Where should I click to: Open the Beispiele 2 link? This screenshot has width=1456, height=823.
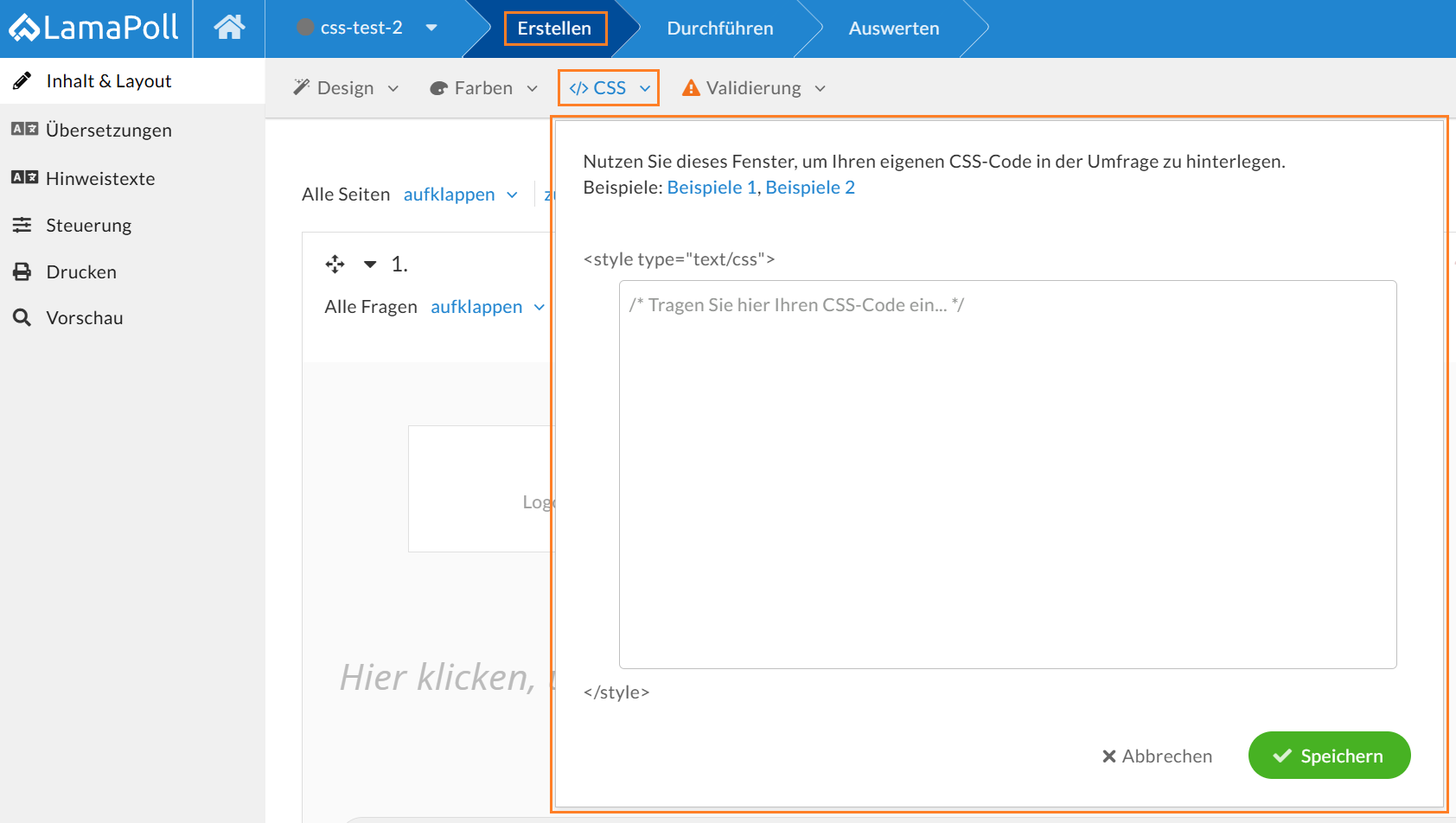810,188
